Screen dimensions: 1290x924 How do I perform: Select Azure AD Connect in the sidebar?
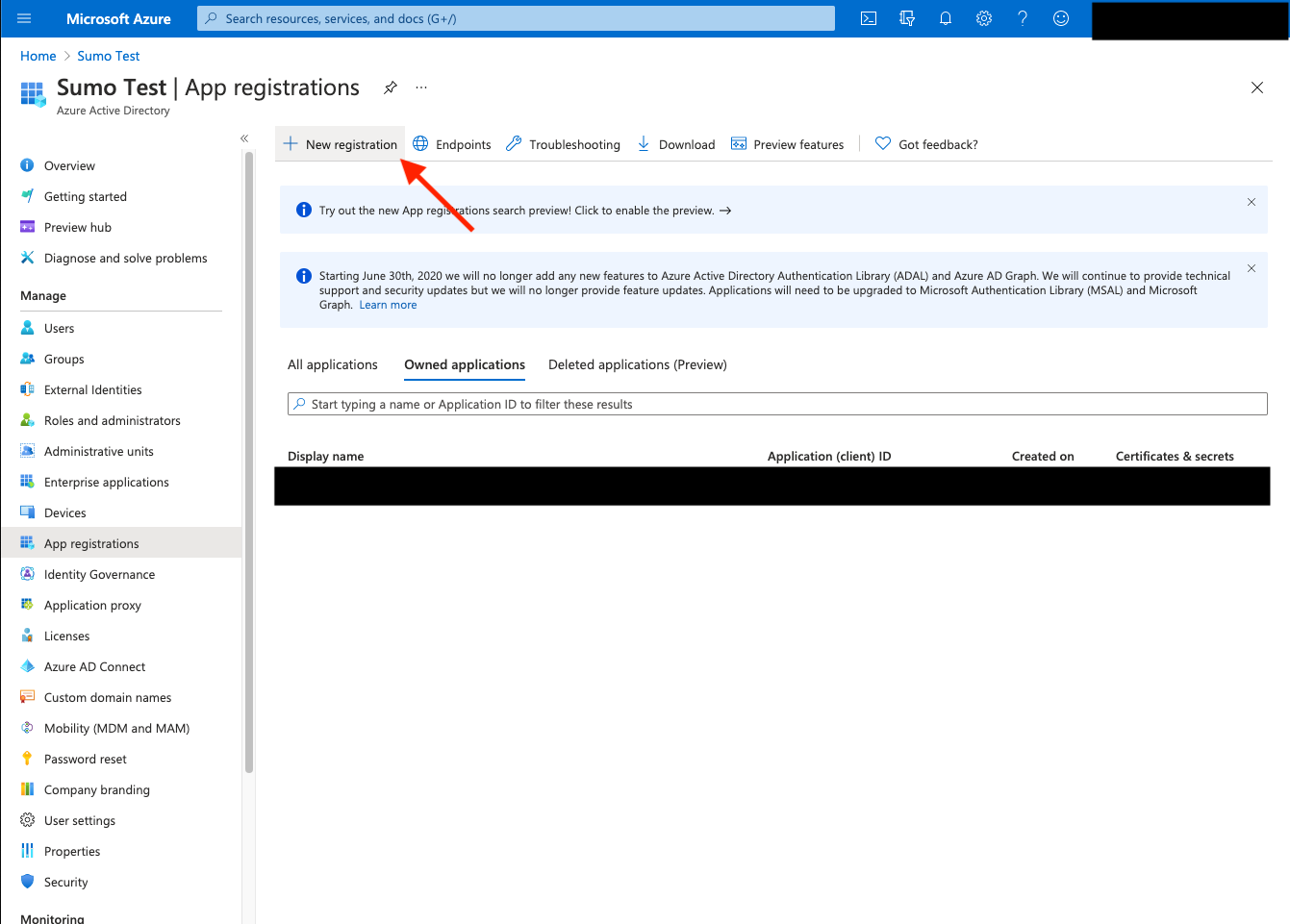(92, 665)
